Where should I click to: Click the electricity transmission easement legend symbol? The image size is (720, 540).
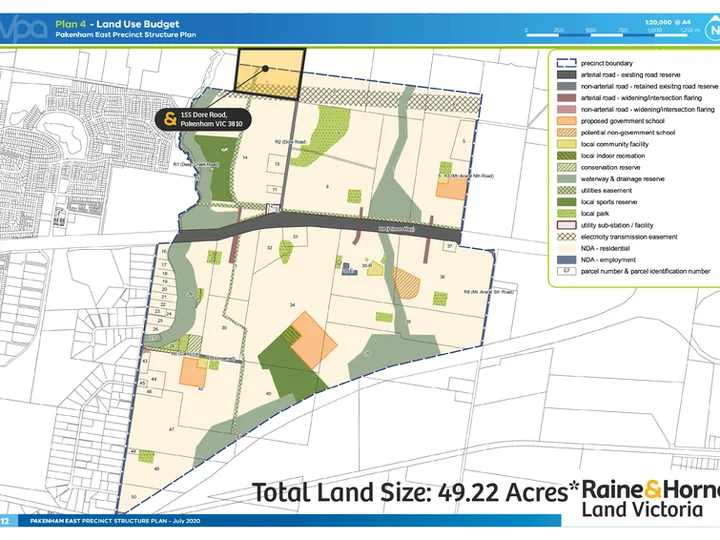566,237
